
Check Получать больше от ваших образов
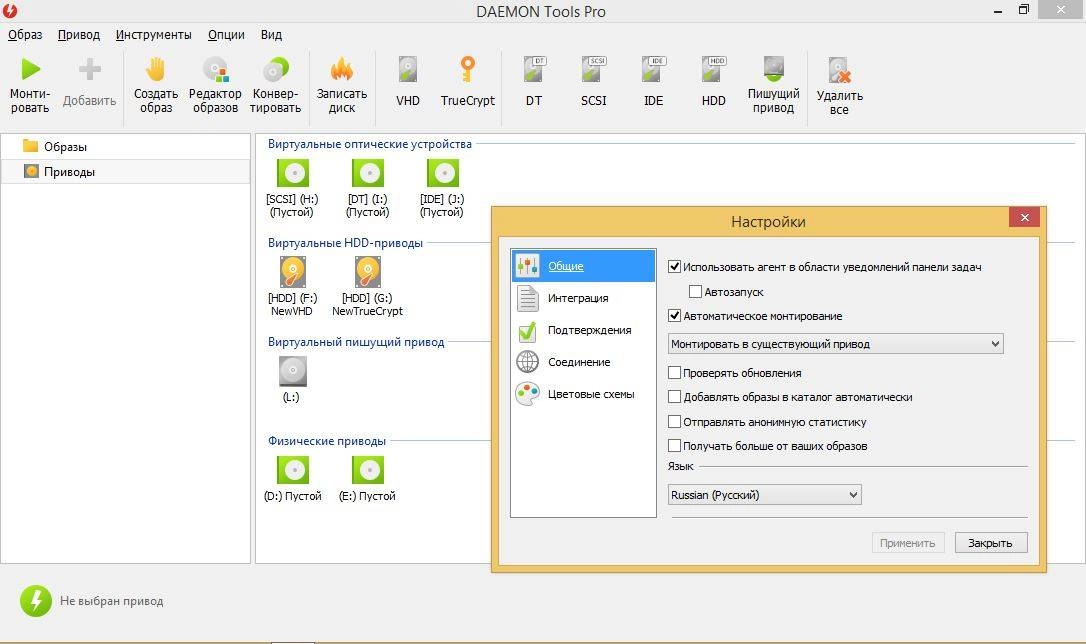[675, 446]
